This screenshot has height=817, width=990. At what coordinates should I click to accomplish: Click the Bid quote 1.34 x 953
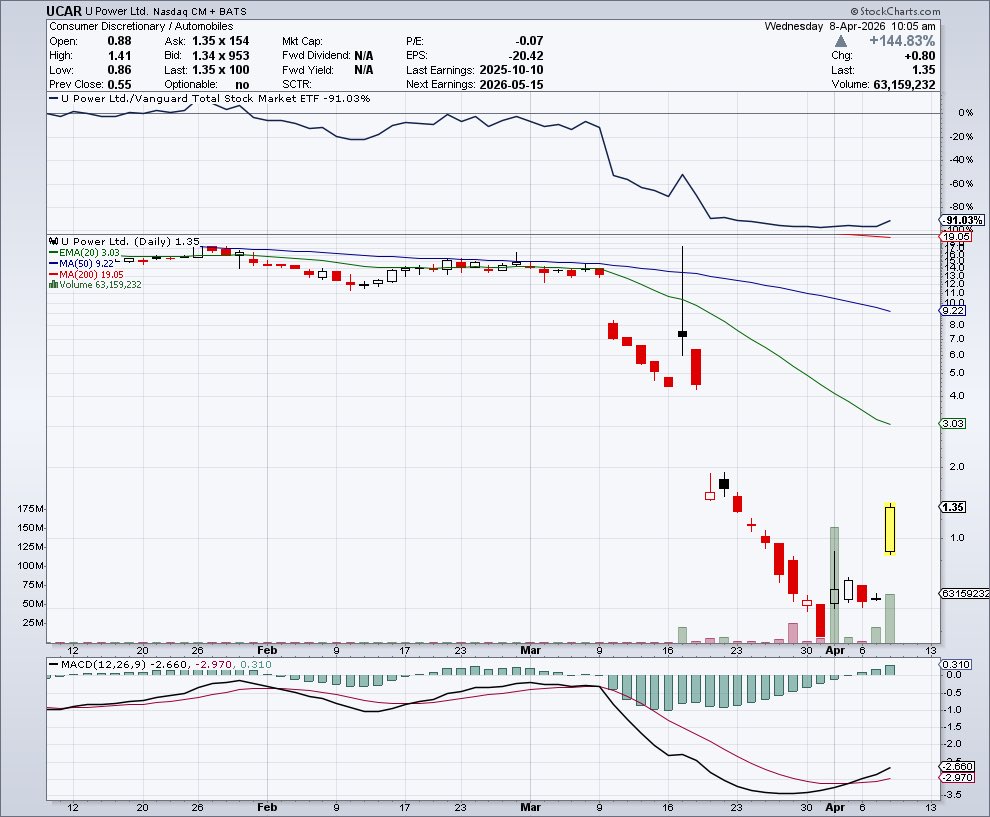pyautogui.click(x=220, y=56)
